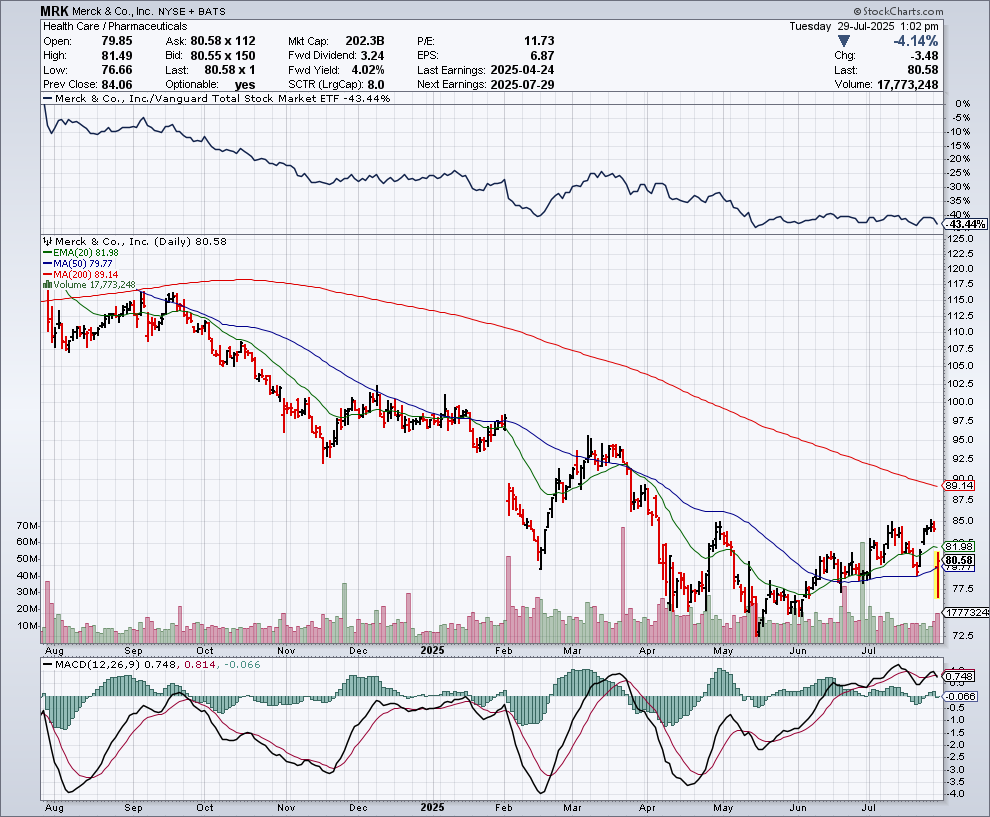Click the MACD(12,26,9) indicator legend

point(150,665)
